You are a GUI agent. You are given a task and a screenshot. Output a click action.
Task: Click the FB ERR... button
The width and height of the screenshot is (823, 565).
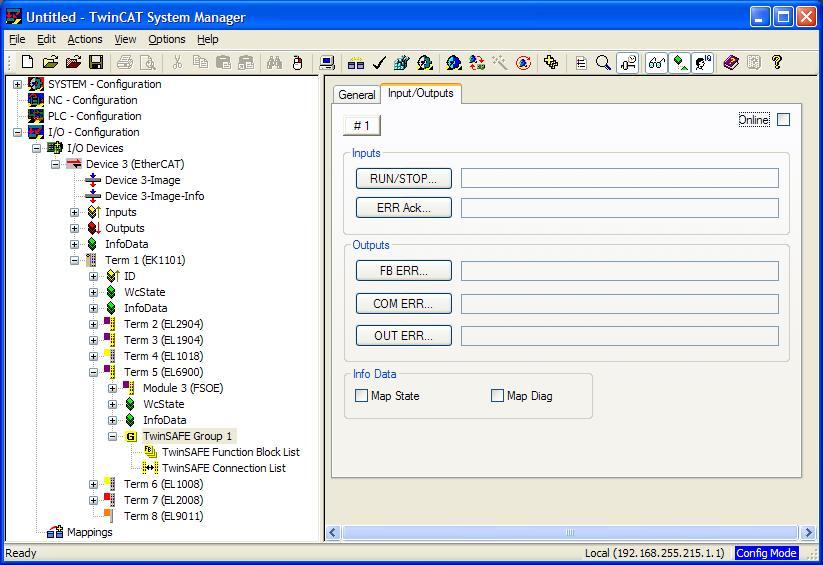404,271
